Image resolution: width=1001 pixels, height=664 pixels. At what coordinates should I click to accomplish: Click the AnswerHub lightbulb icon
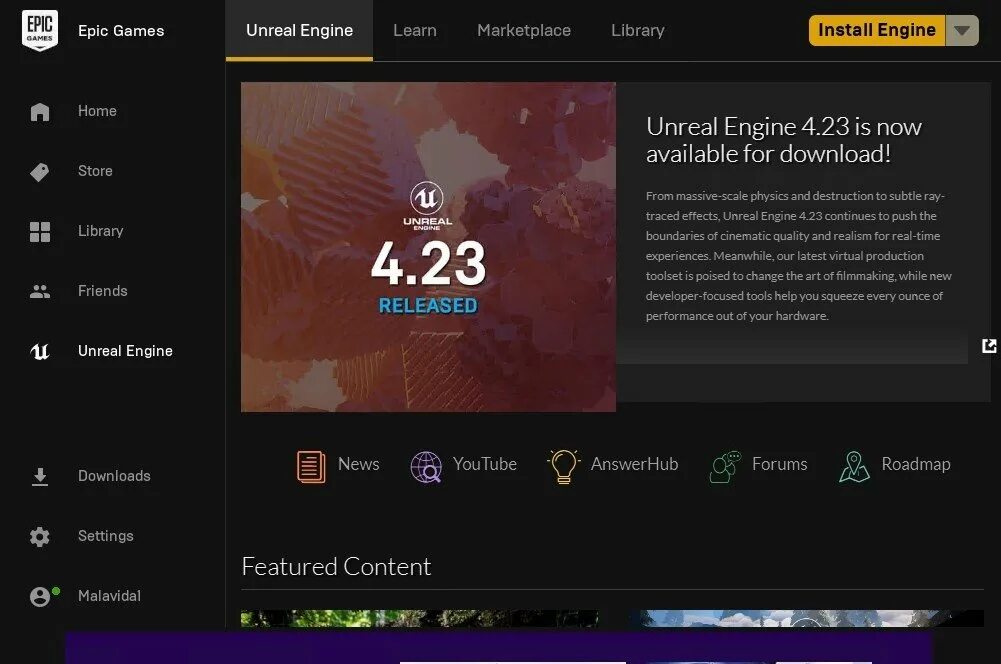click(x=564, y=466)
